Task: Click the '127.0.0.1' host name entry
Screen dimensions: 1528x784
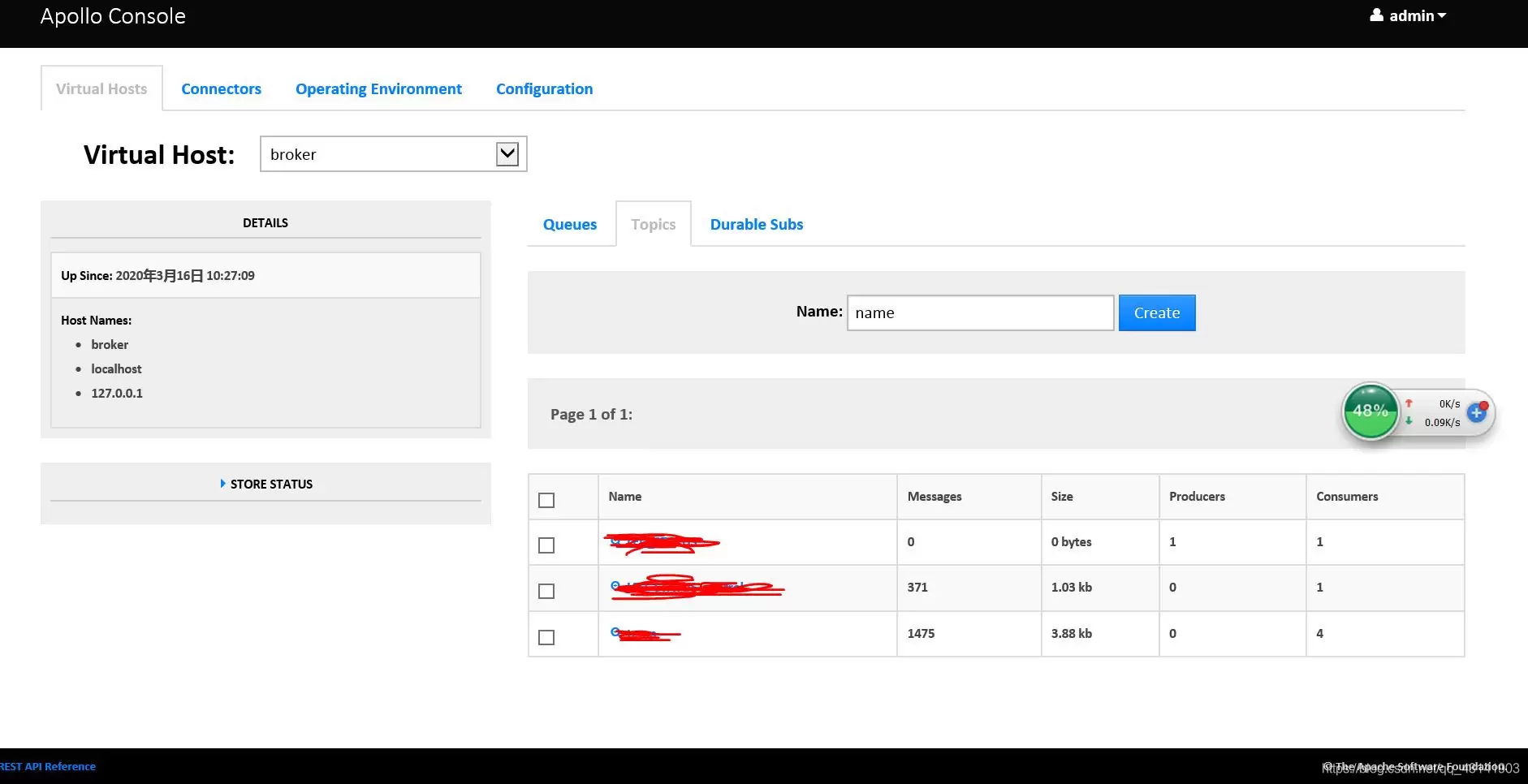Action: [x=117, y=393]
